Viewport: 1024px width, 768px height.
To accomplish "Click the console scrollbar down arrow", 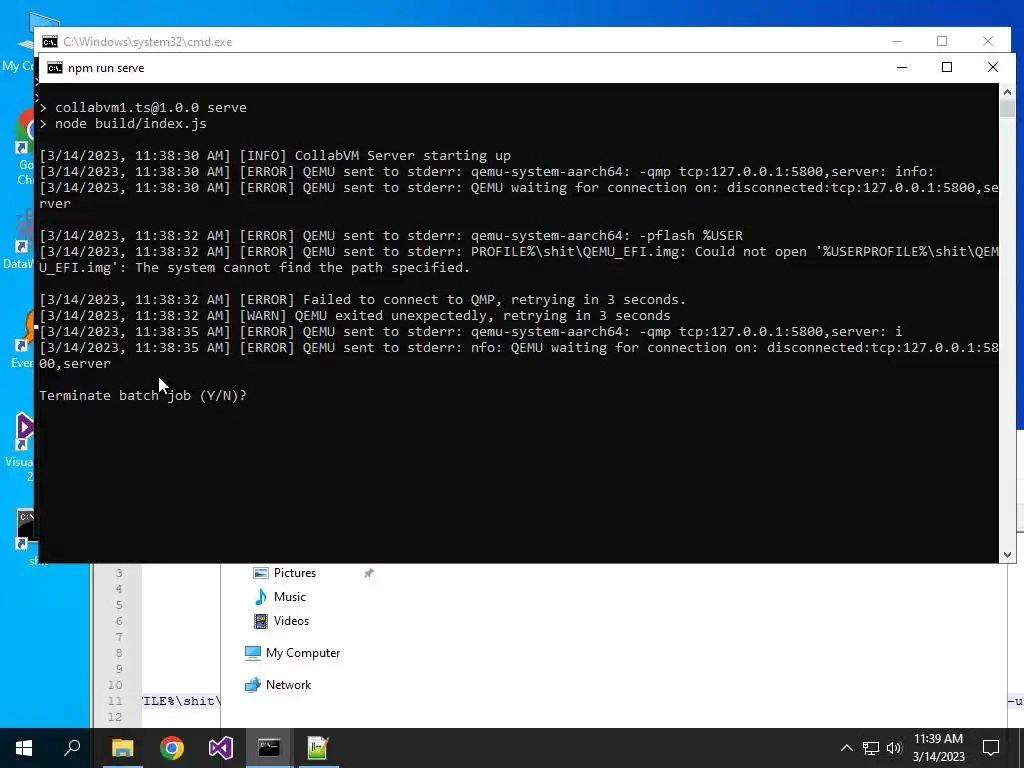I will tap(1007, 554).
